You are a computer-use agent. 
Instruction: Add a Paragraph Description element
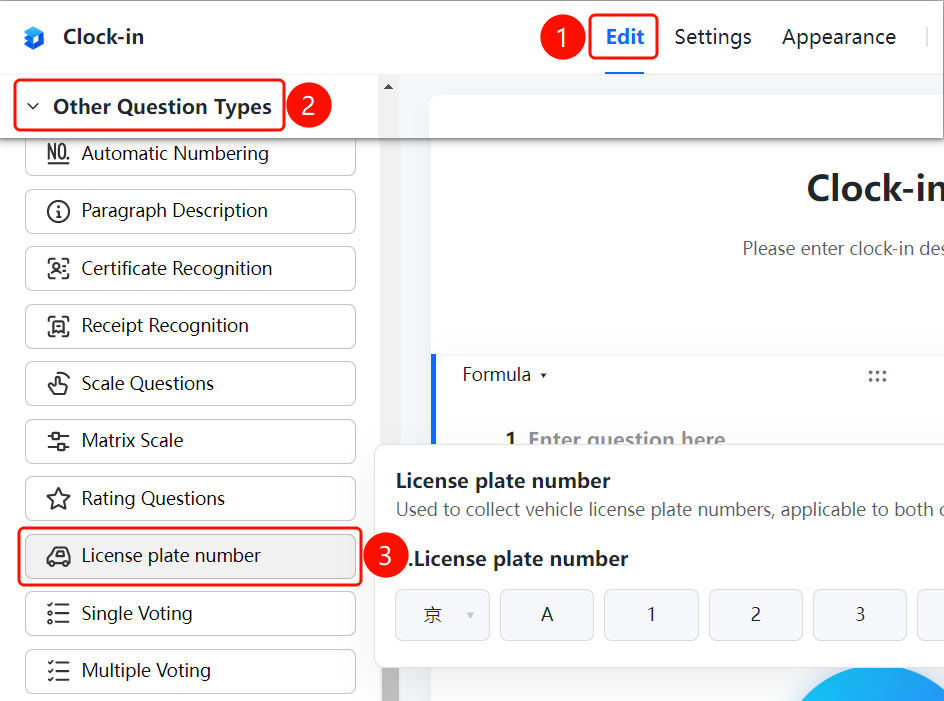[190, 211]
